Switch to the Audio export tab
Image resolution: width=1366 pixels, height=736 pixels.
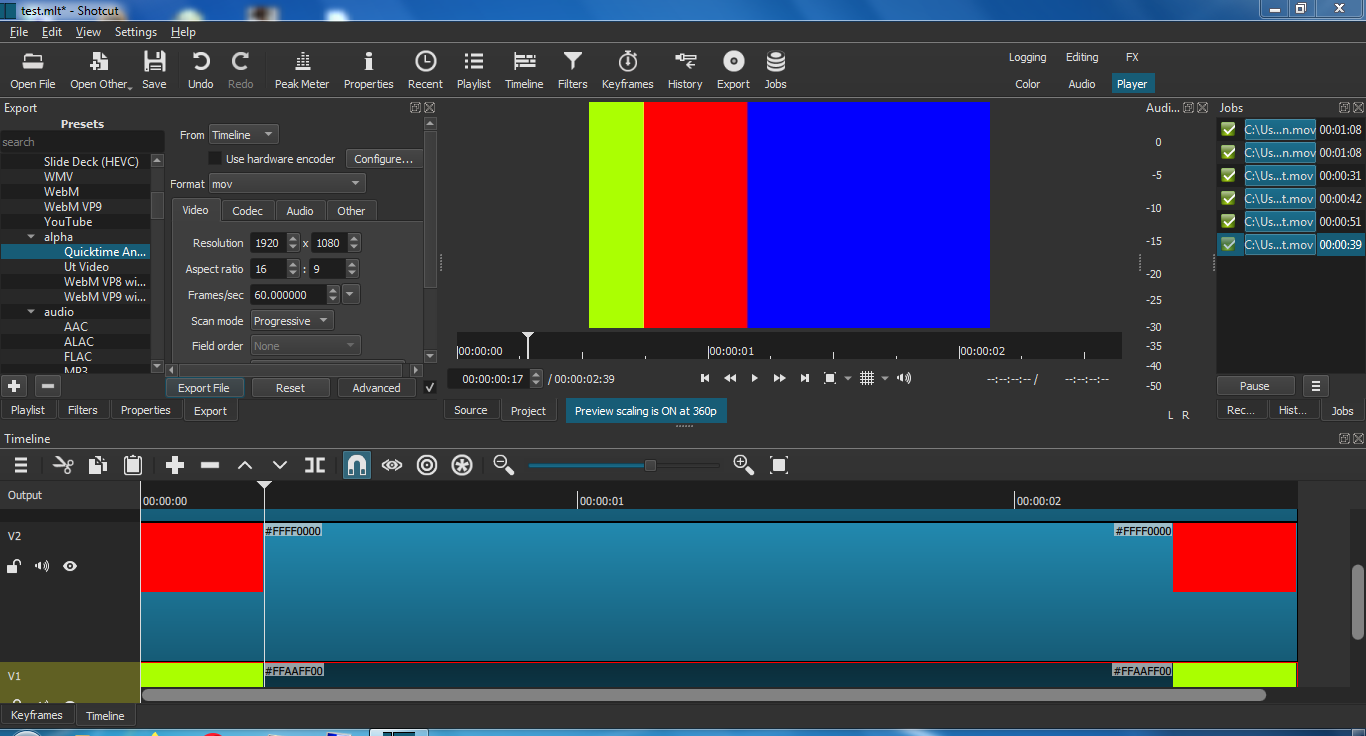300,211
